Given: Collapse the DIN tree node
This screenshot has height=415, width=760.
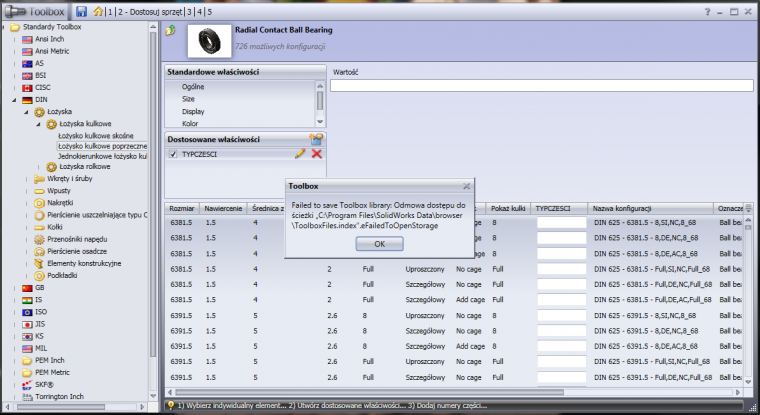Looking at the screenshot, I should point(14,100).
